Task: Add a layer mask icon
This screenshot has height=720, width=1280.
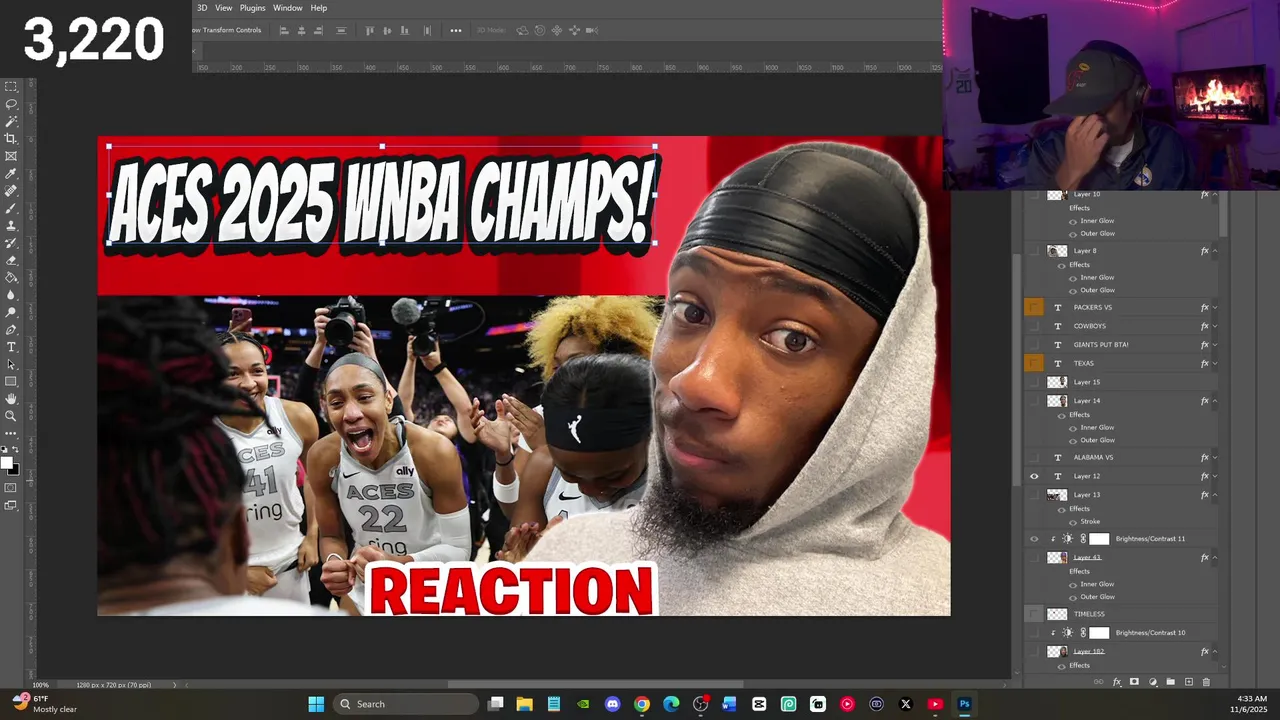Action: [1134, 682]
